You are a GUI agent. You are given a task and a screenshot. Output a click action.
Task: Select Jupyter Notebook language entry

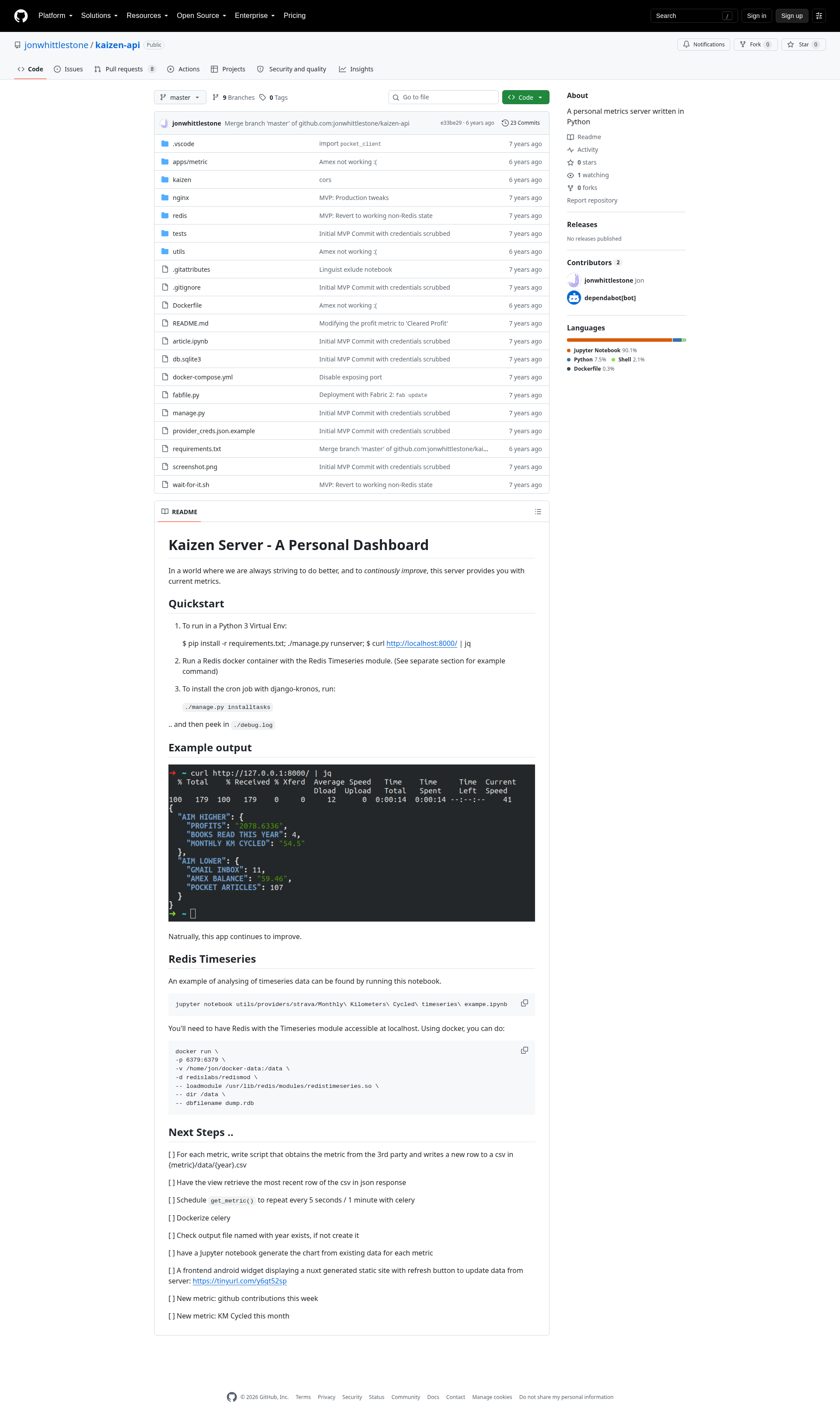coord(602,351)
